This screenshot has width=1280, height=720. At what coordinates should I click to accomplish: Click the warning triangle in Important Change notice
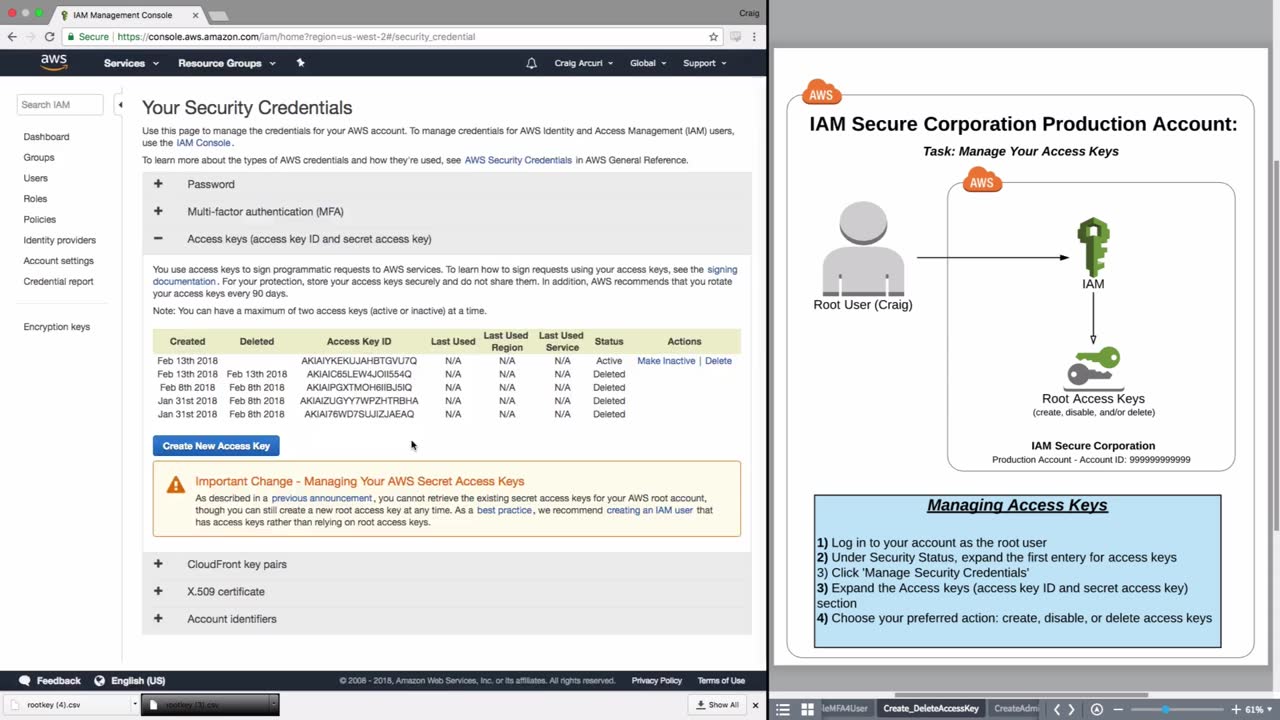click(176, 485)
